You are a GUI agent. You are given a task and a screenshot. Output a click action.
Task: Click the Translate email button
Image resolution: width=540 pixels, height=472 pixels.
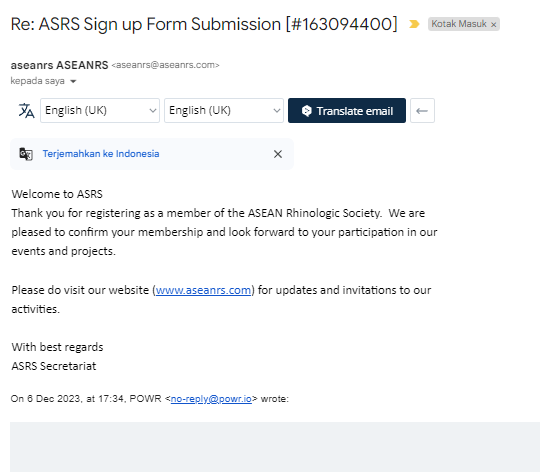tap(347, 111)
